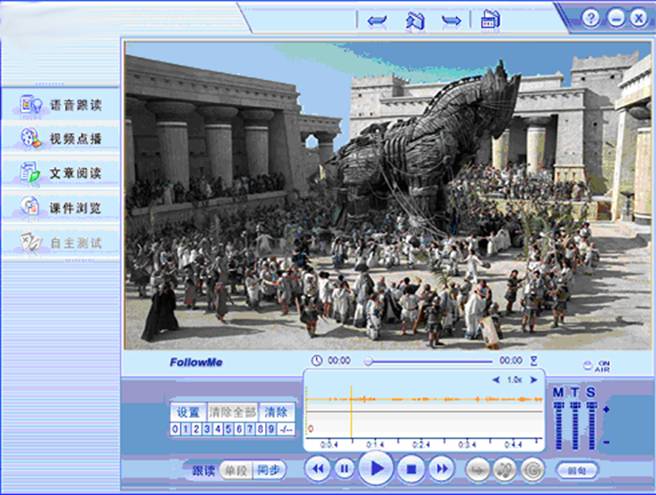
Task: Click the pause button
Action: pyautogui.click(x=344, y=469)
